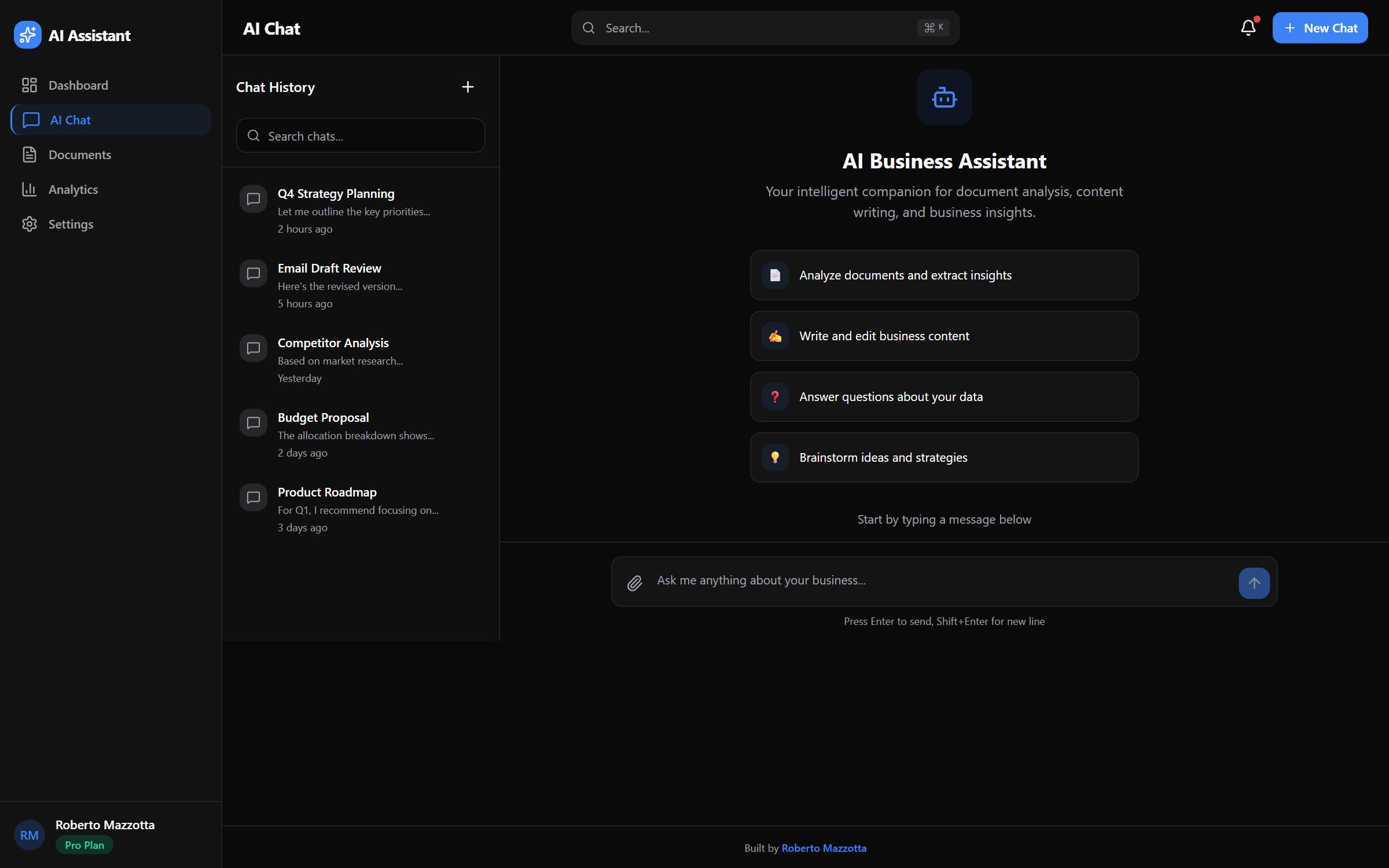Choose Analyze documents and extract insights
This screenshot has height=868, width=1389.
click(x=944, y=275)
